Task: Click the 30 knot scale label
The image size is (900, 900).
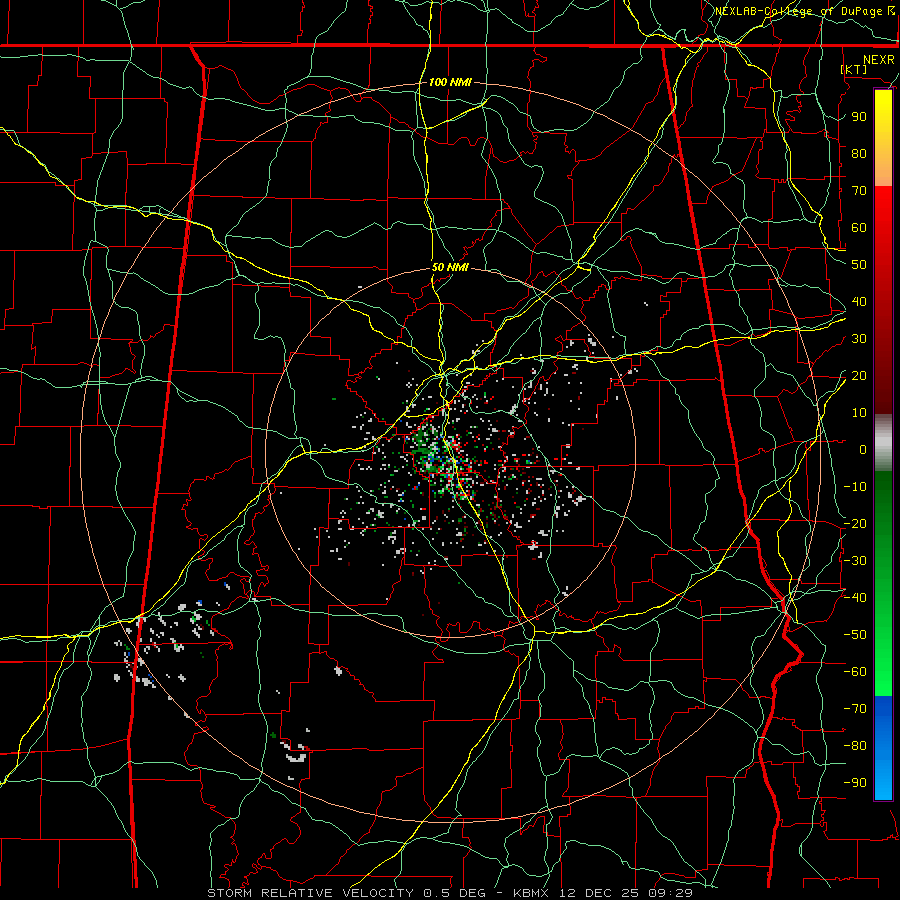Action: pyautogui.click(x=859, y=339)
